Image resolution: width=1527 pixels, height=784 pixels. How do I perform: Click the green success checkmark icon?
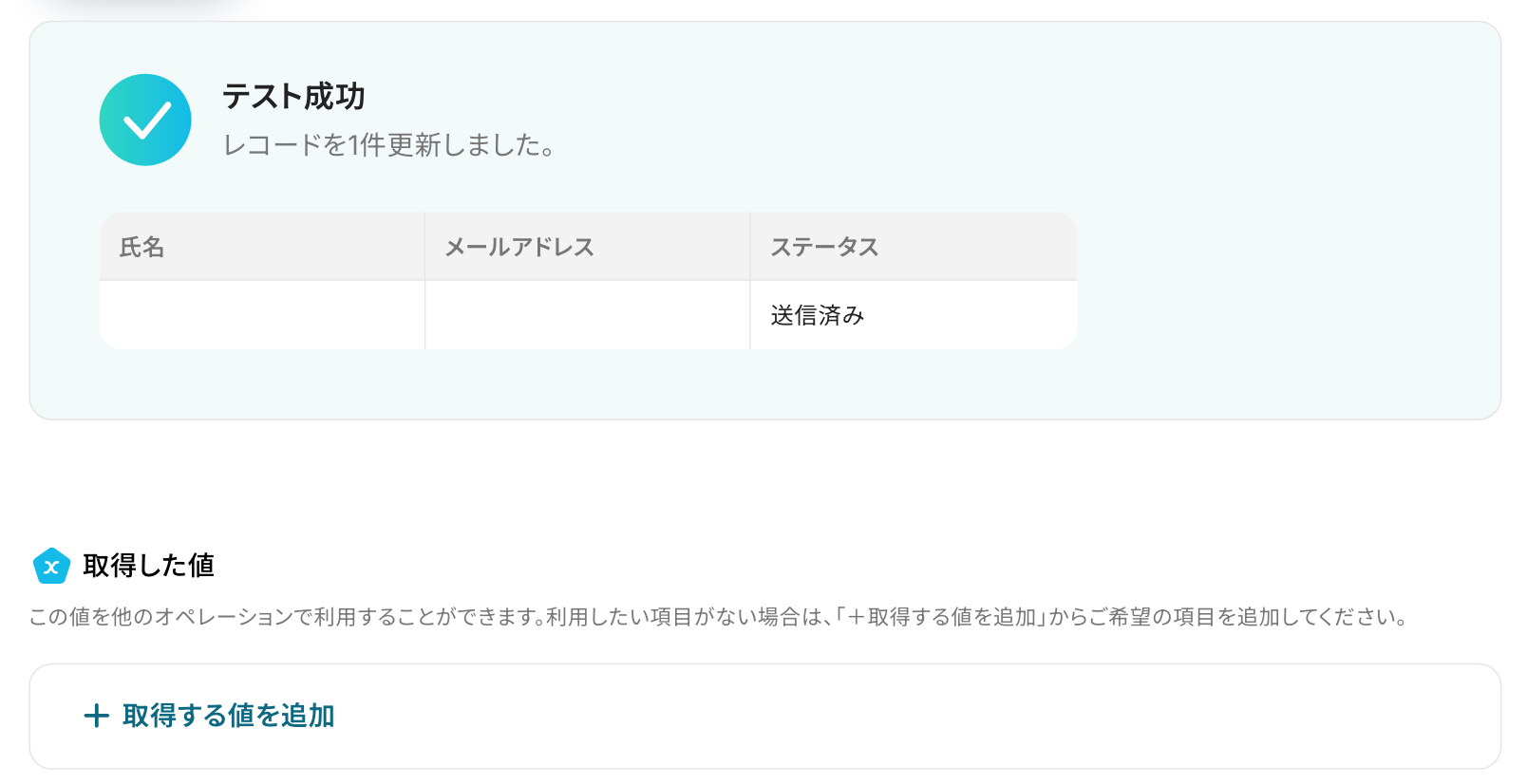(x=145, y=121)
